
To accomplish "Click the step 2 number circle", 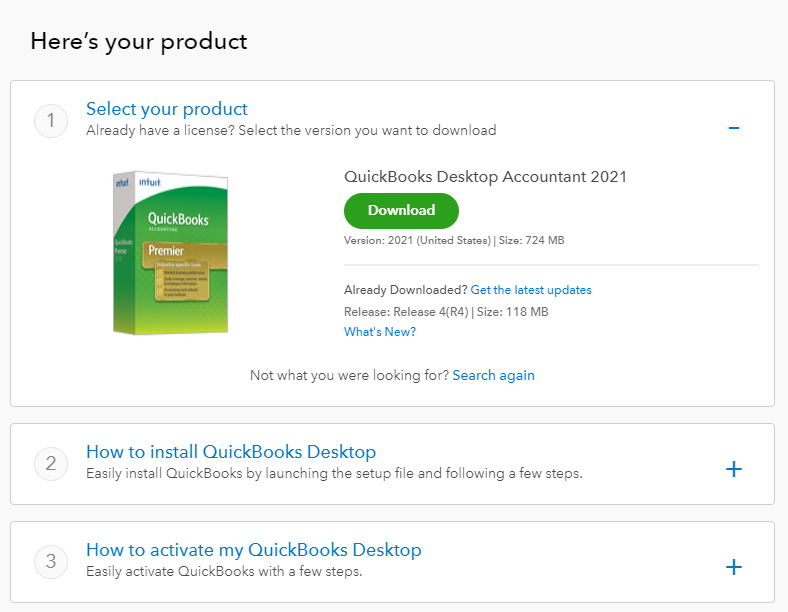I will [51, 463].
